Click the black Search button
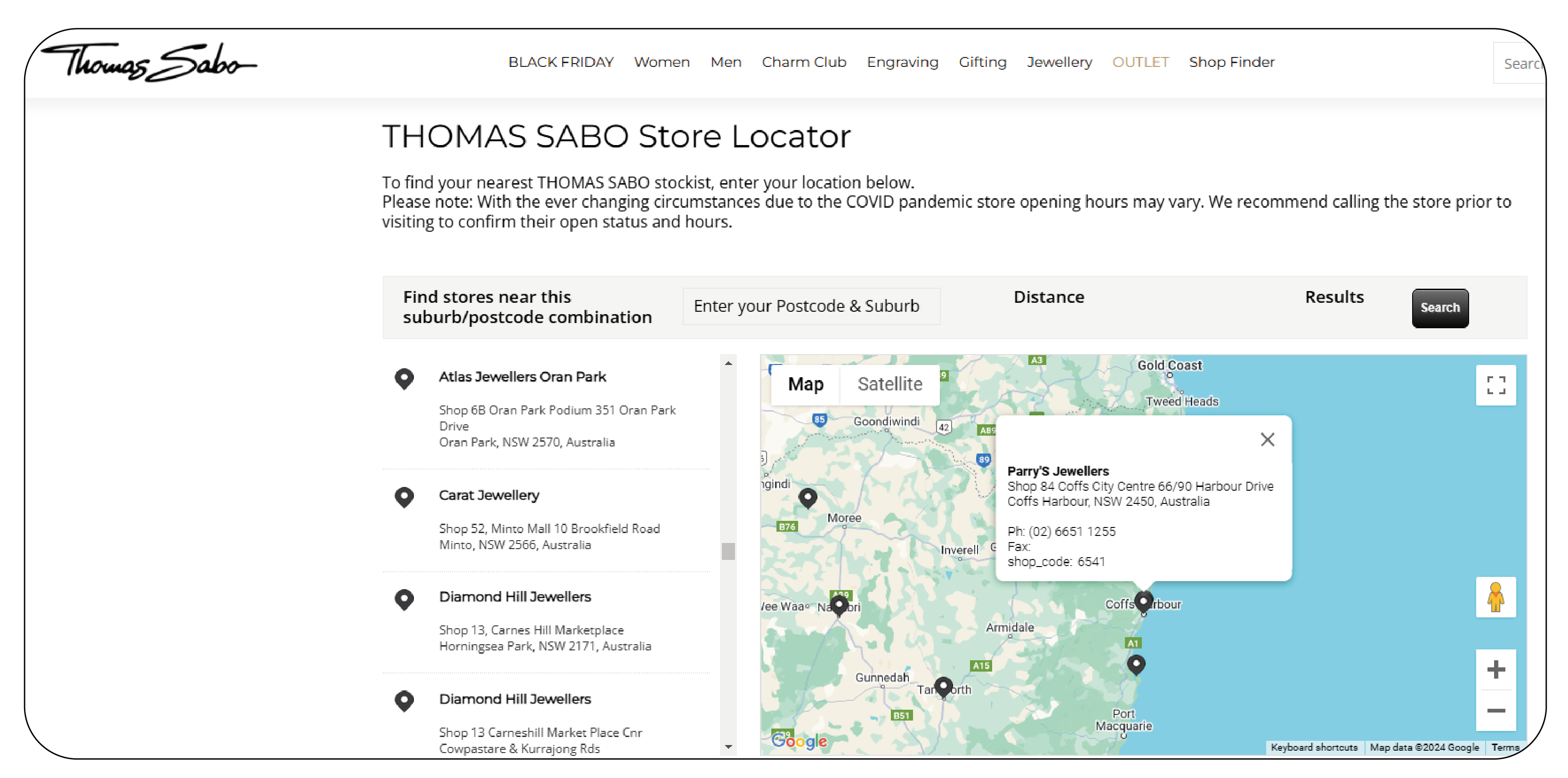The image size is (1568, 778). 1439,308
